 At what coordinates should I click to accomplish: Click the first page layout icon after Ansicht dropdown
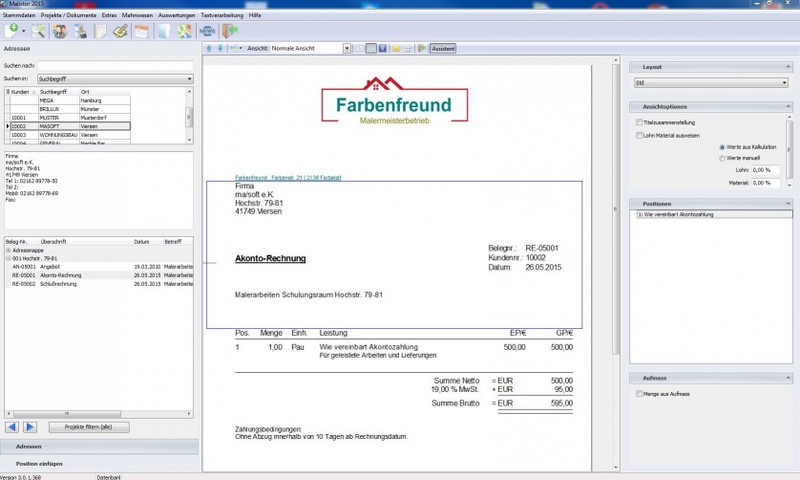coord(360,48)
